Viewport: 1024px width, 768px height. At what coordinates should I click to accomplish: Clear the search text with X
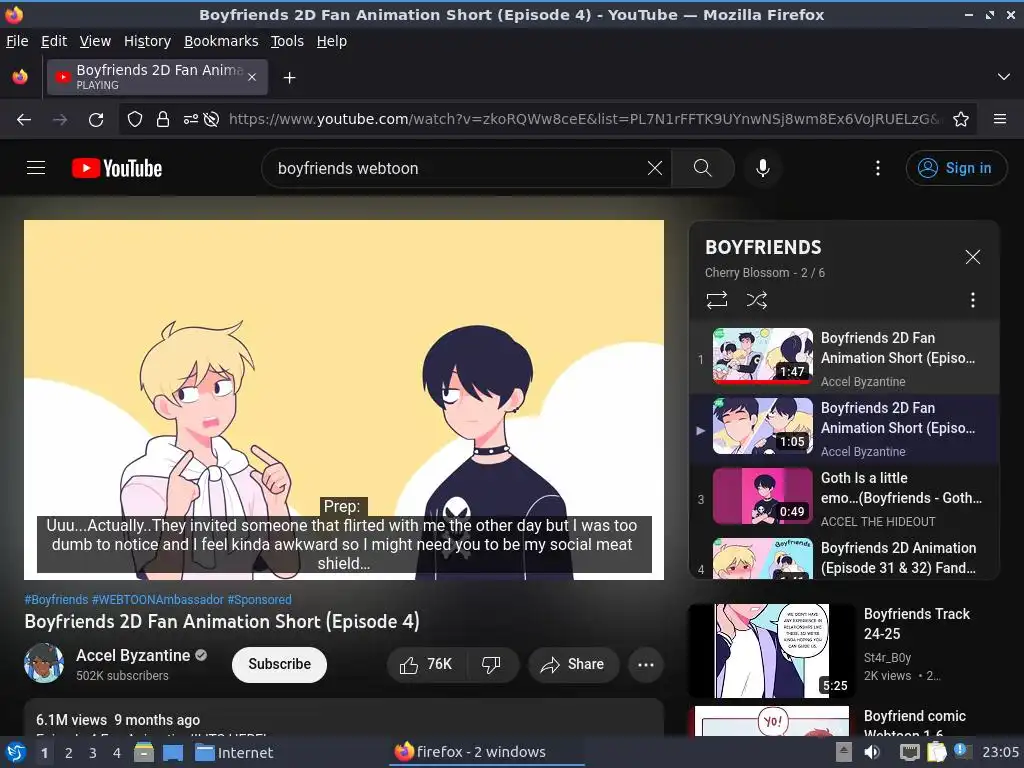(x=654, y=168)
